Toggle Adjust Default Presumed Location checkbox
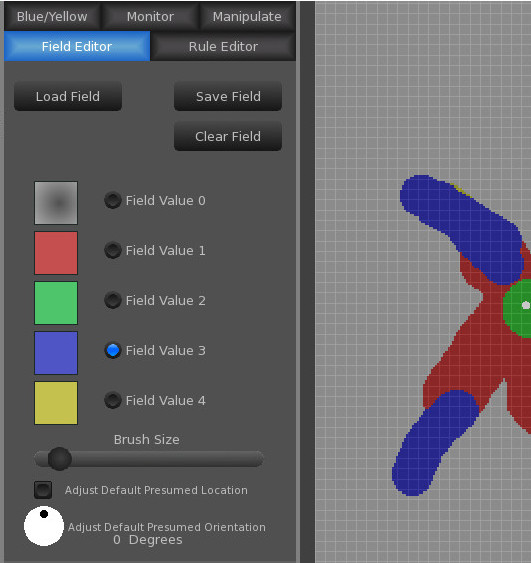The width and height of the screenshot is (531, 563). (43, 490)
